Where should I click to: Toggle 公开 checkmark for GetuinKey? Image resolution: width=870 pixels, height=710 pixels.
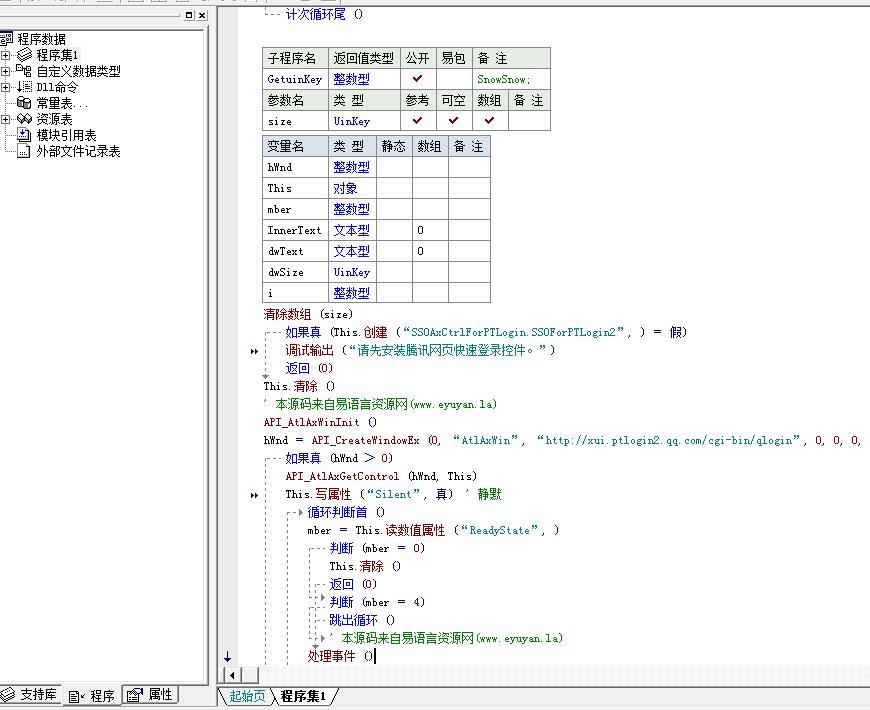coord(418,79)
